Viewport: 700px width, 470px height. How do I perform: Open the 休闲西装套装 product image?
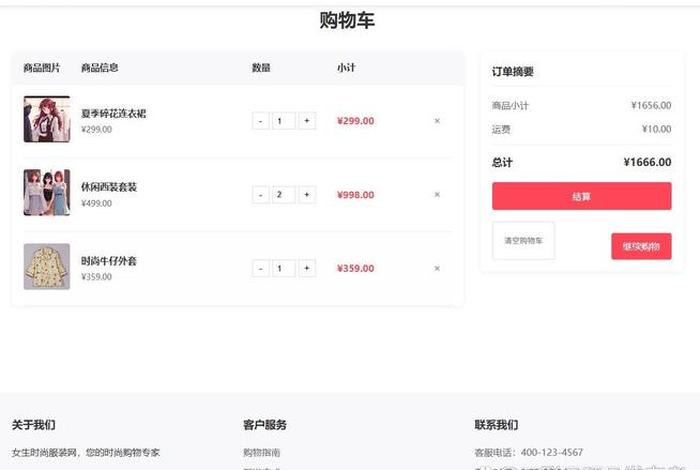click(47, 193)
